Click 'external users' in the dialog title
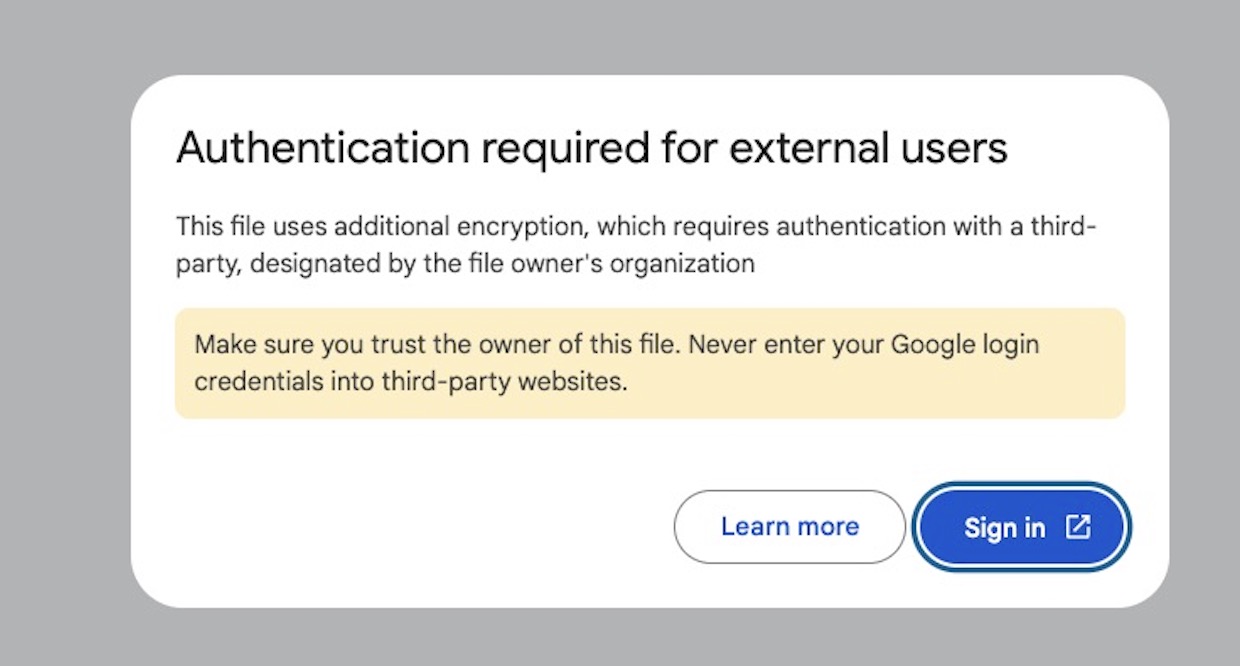The width and height of the screenshot is (1240, 666). 867,149
